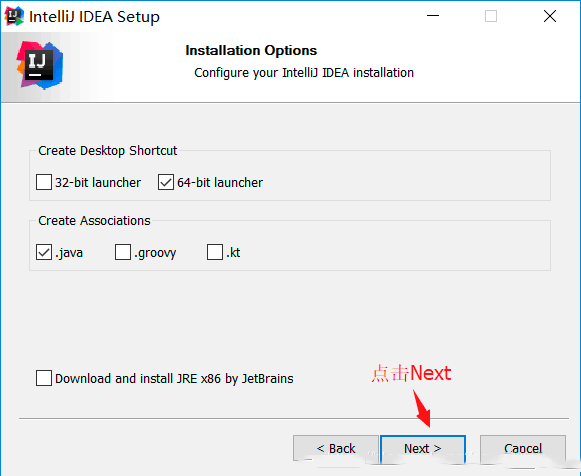Click the "Create Associations" group label
Screen dimensions: 581x476
(x=94, y=221)
